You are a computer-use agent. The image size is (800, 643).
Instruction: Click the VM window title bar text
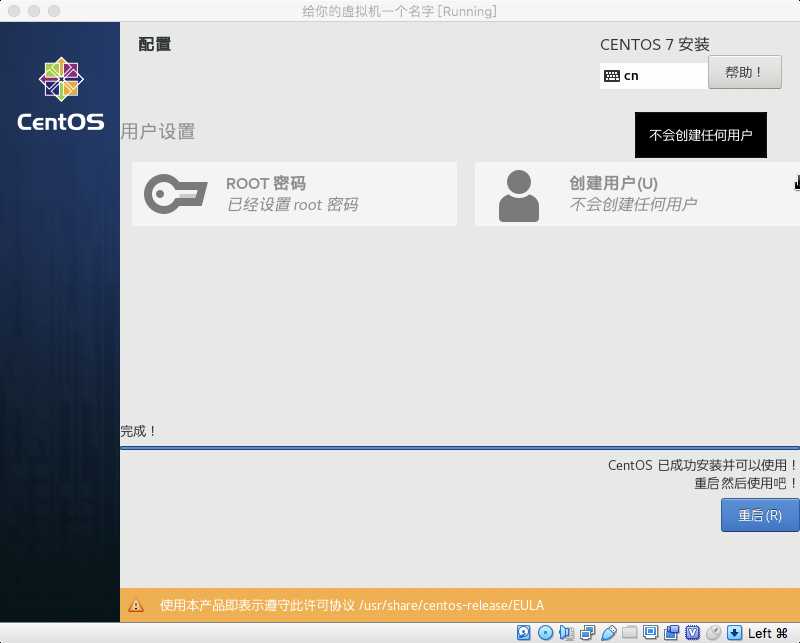399,11
